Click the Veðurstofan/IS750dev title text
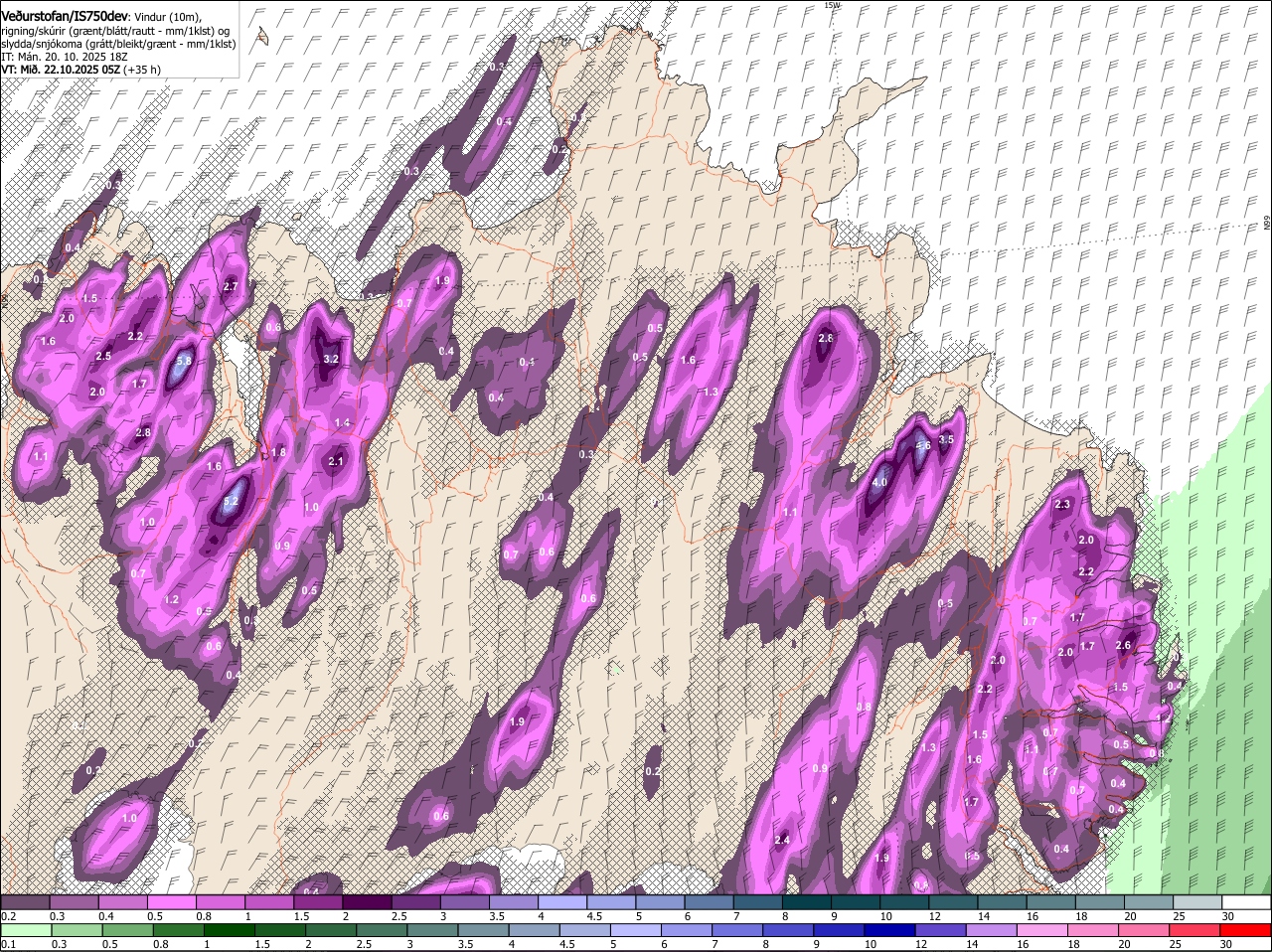The width and height of the screenshot is (1272, 952). pos(66,17)
